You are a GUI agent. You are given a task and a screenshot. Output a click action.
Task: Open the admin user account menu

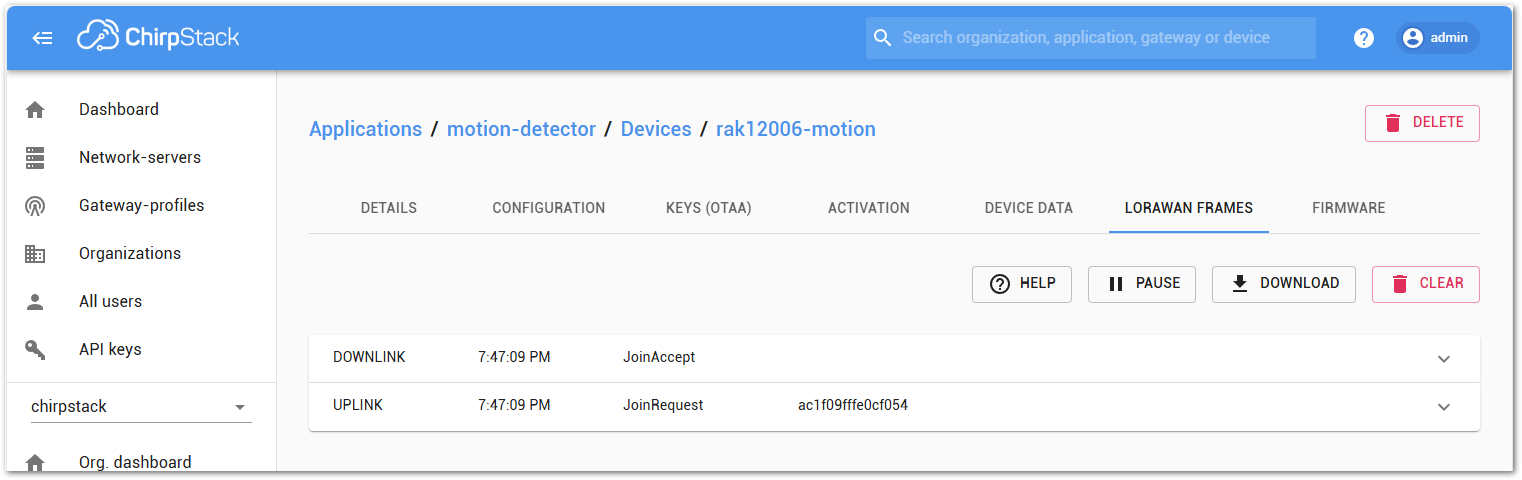point(1437,38)
